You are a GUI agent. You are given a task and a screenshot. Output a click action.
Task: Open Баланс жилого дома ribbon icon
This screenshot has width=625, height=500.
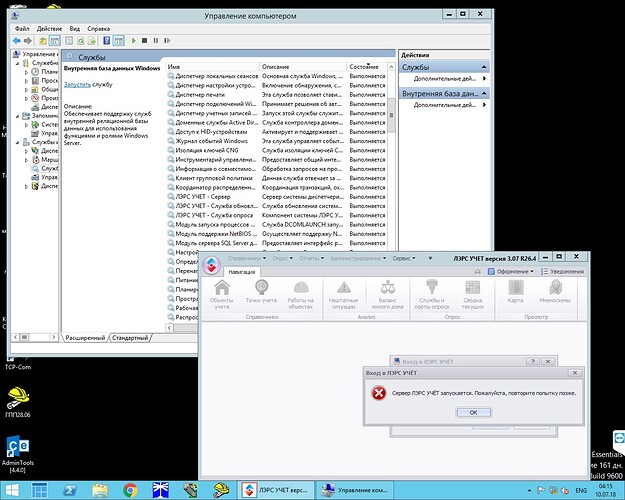(387, 295)
